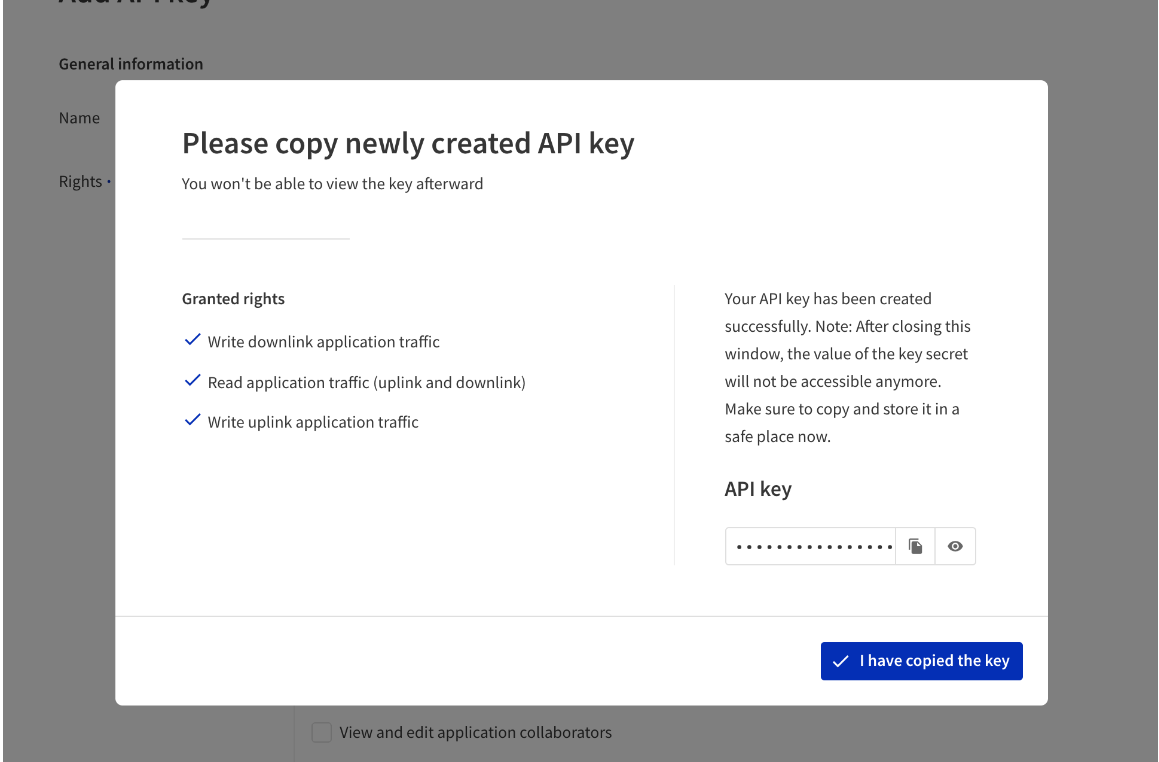Click the checkmark icon inside the blue button

click(840, 661)
